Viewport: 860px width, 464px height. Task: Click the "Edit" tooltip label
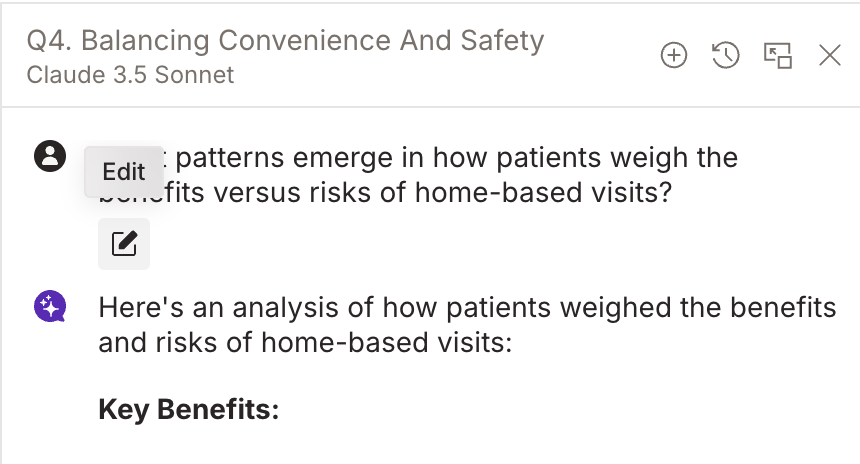click(x=124, y=171)
